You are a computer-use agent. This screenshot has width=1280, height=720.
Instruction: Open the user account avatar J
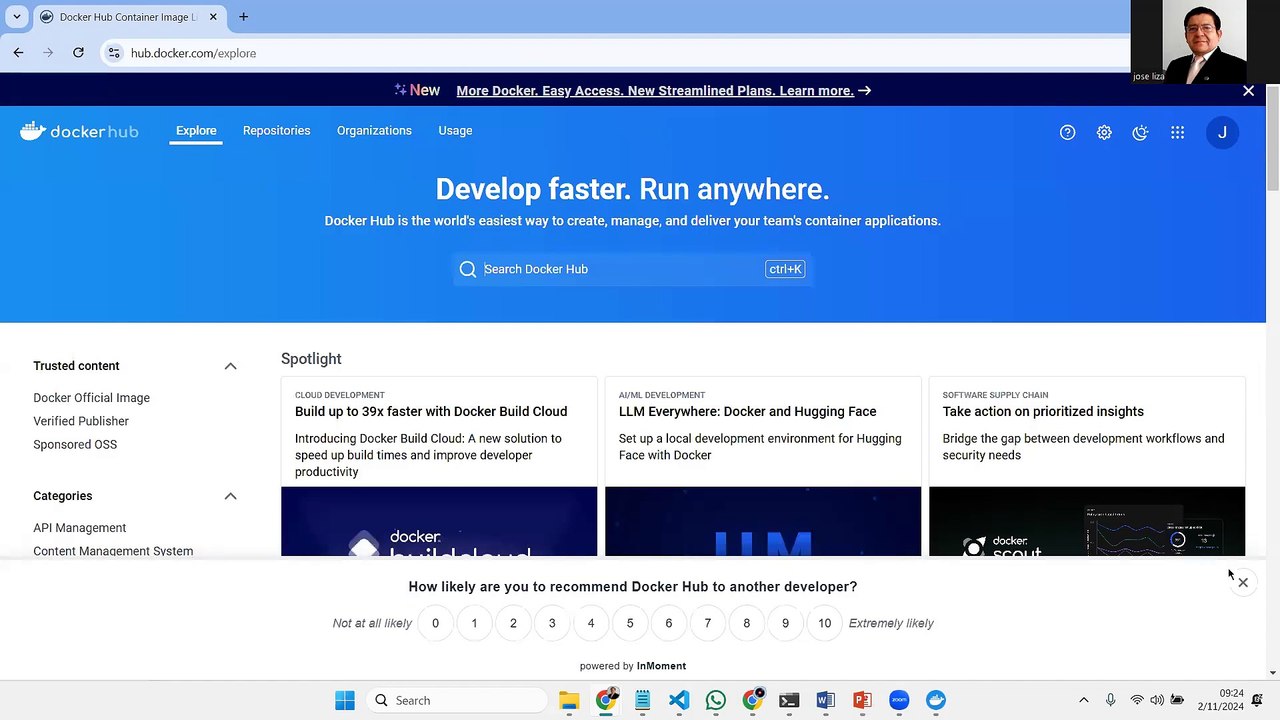(x=1222, y=132)
